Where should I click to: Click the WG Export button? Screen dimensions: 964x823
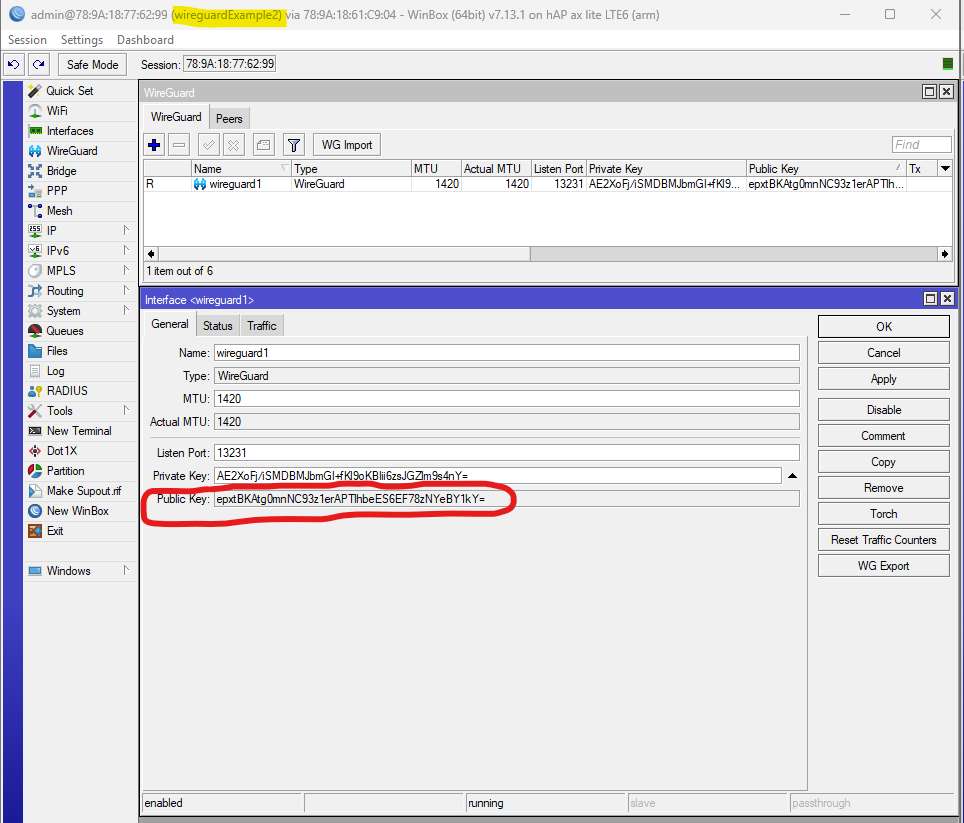pyautogui.click(x=883, y=565)
